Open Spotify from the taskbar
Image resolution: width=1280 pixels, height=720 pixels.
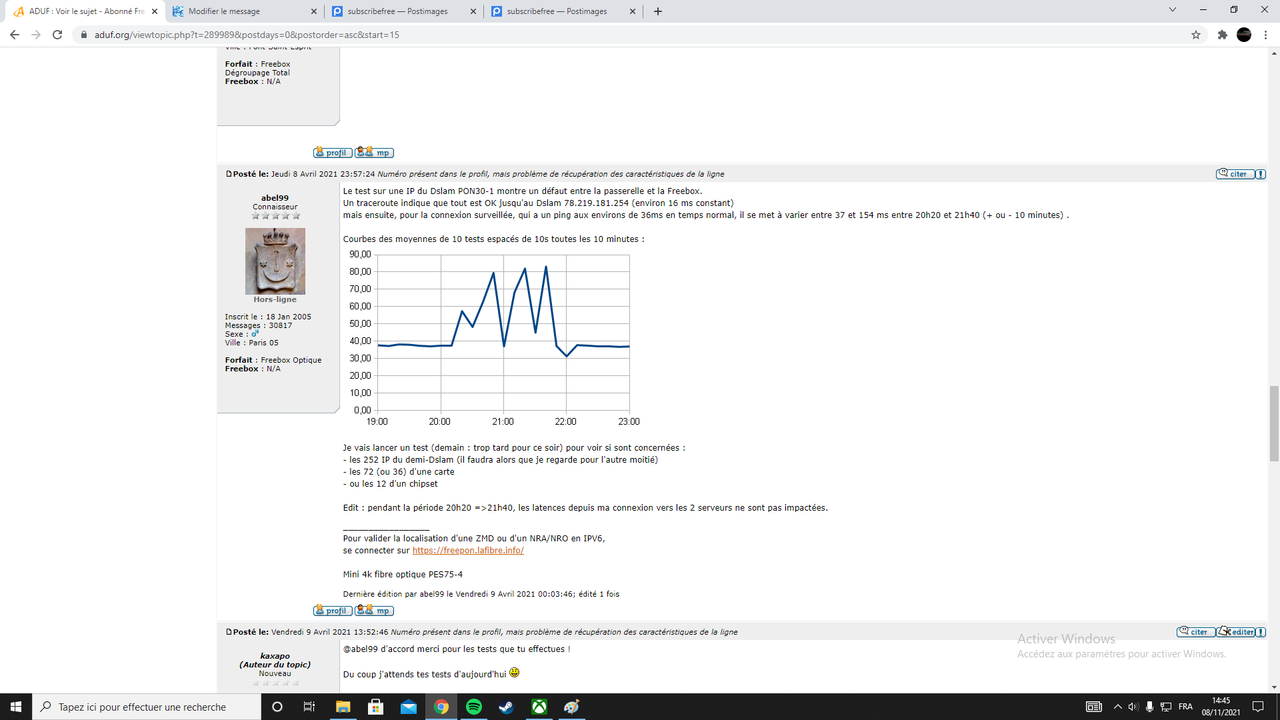(x=474, y=707)
